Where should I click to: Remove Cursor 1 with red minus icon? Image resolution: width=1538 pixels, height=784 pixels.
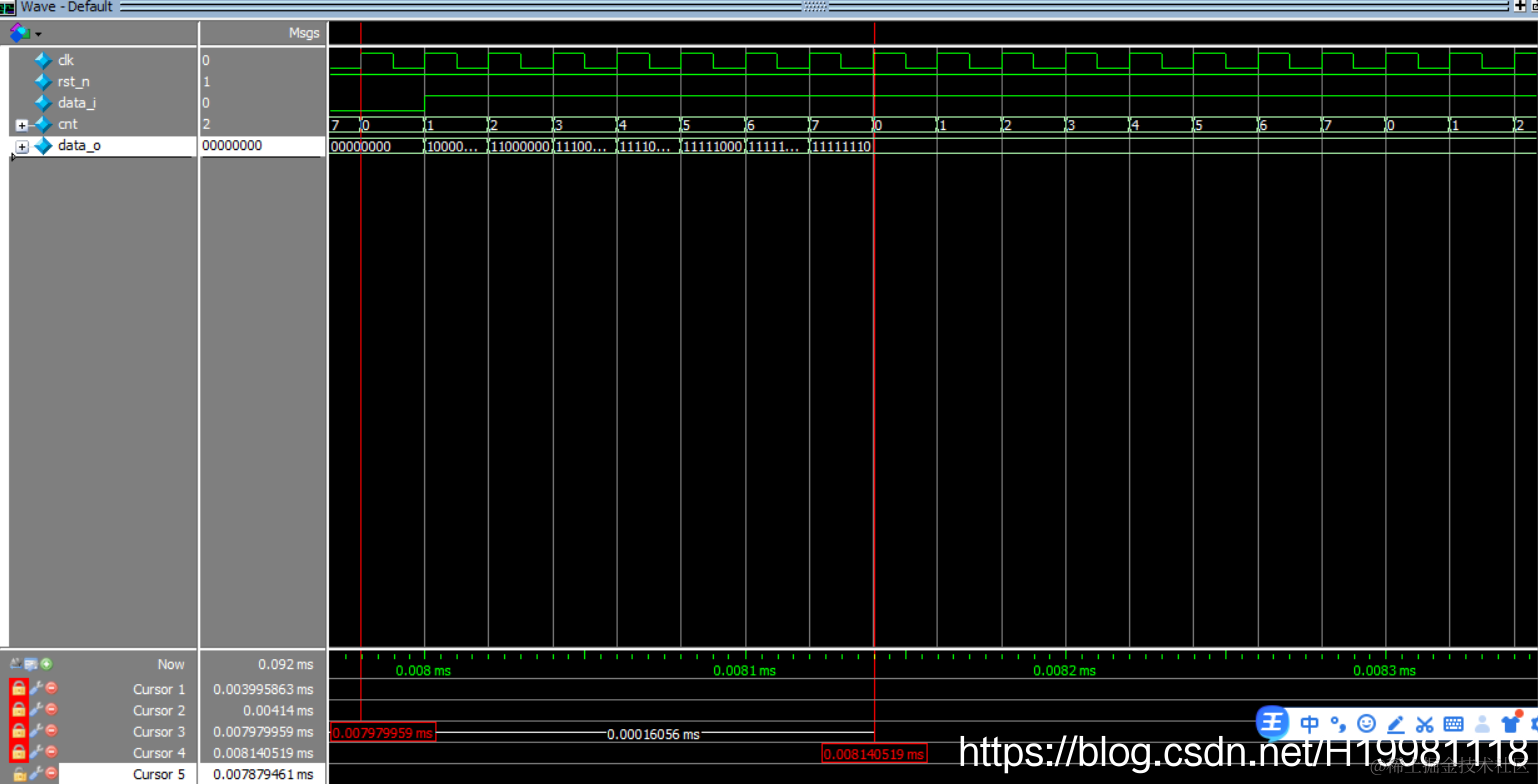pos(51,688)
